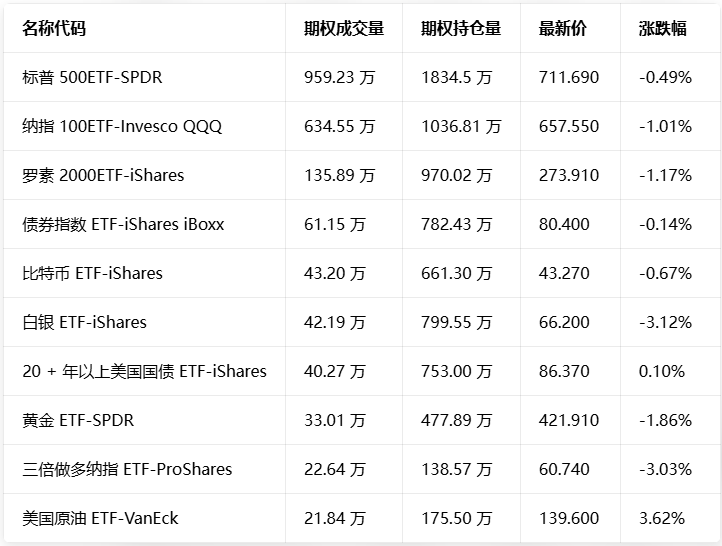Open 三倍做多纳指 ETF-ProShares entry
The image size is (722, 546).
click(x=127, y=469)
